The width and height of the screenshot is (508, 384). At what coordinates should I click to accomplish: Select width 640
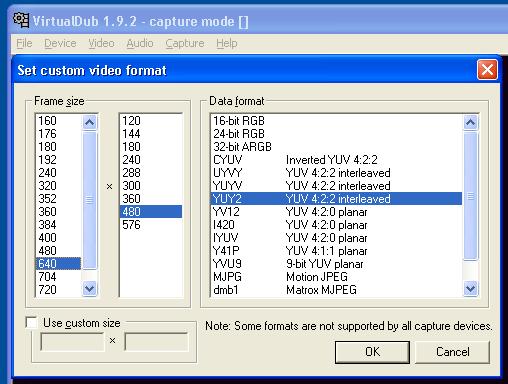tap(58, 264)
